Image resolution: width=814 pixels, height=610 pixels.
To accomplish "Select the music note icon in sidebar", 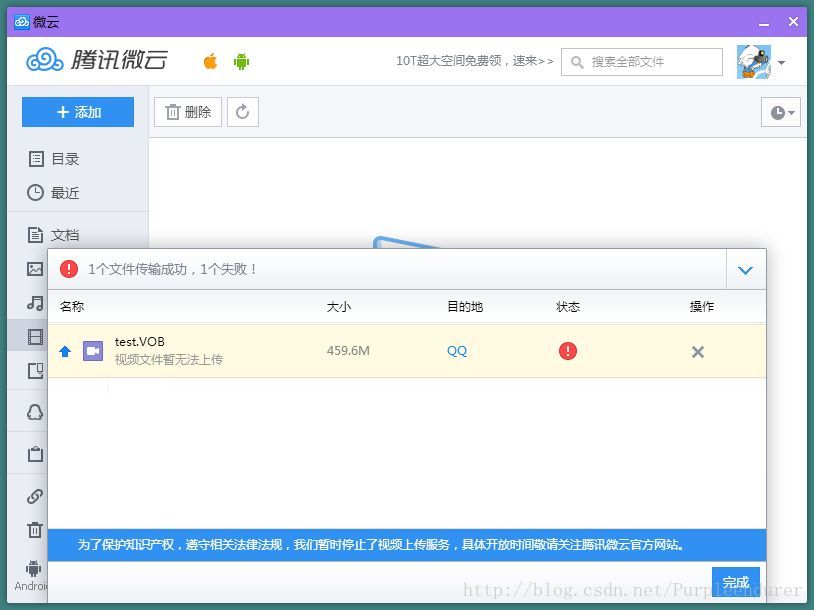I will point(35,303).
